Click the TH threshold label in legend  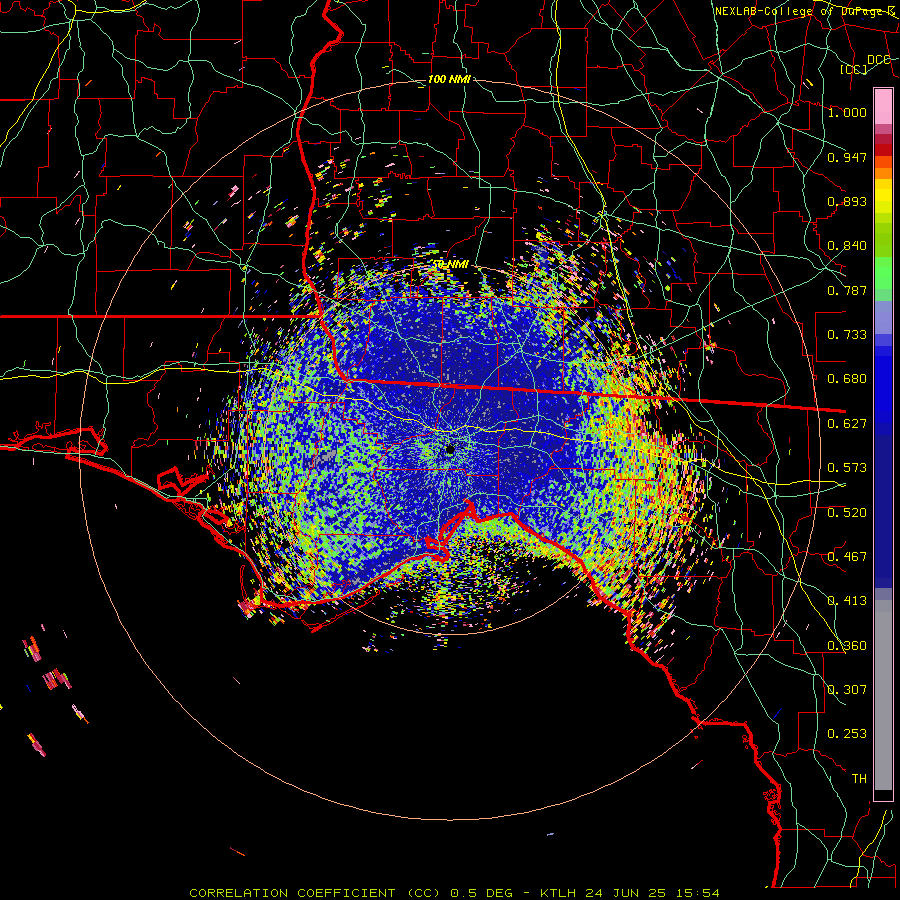tap(859, 779)
